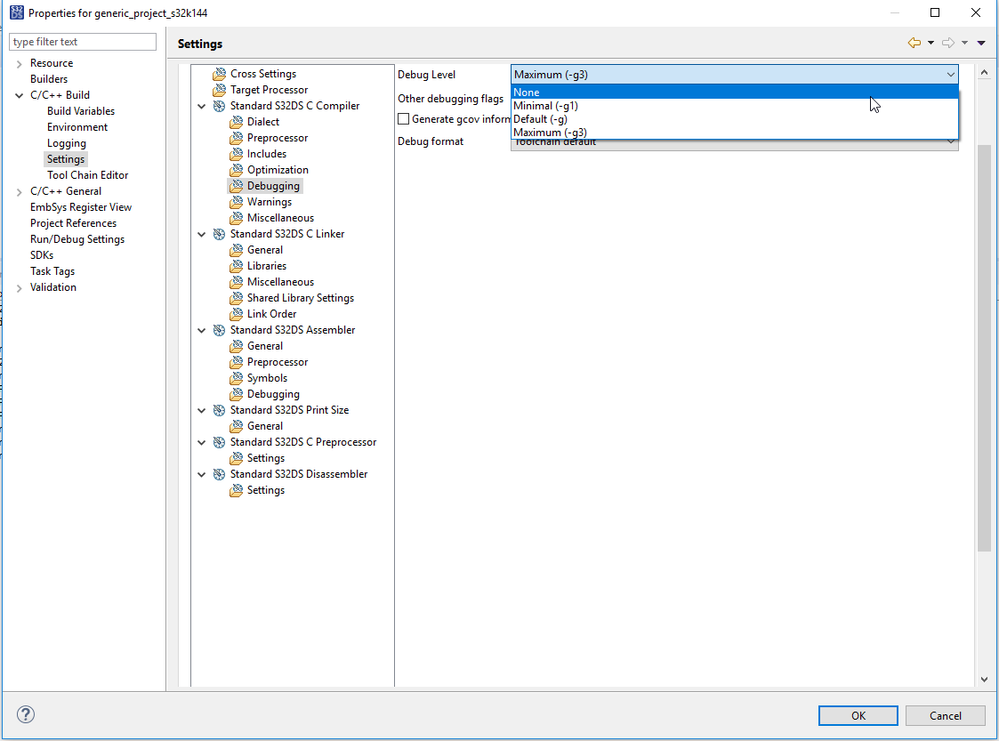Expand the C/C++ General node
Viewport: 999px width, 741px height.
pos(19,192)
